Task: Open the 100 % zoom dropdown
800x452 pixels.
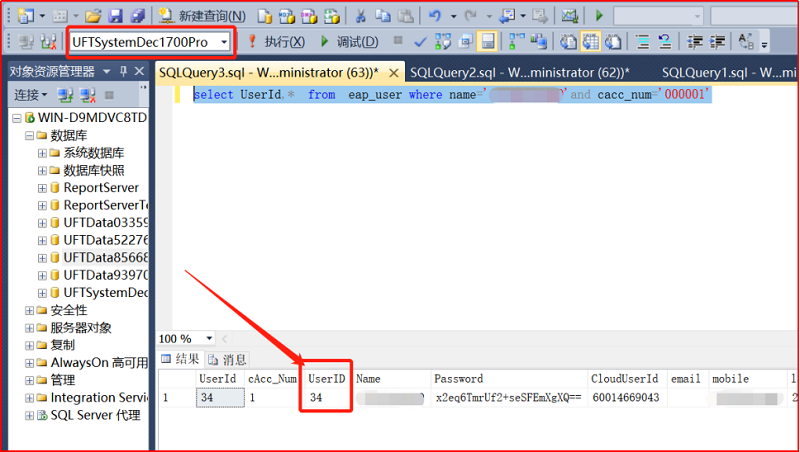Action: pos(209,339)
